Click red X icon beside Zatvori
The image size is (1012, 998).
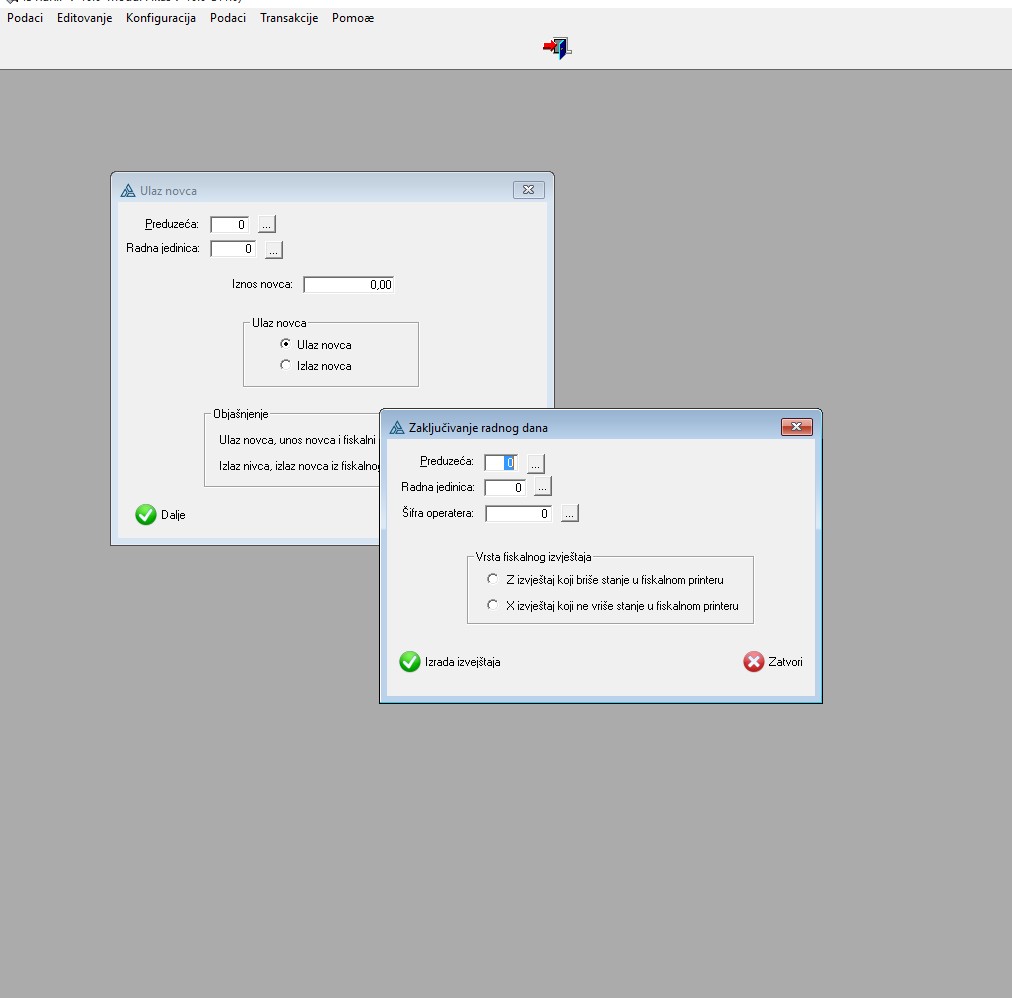753,662
